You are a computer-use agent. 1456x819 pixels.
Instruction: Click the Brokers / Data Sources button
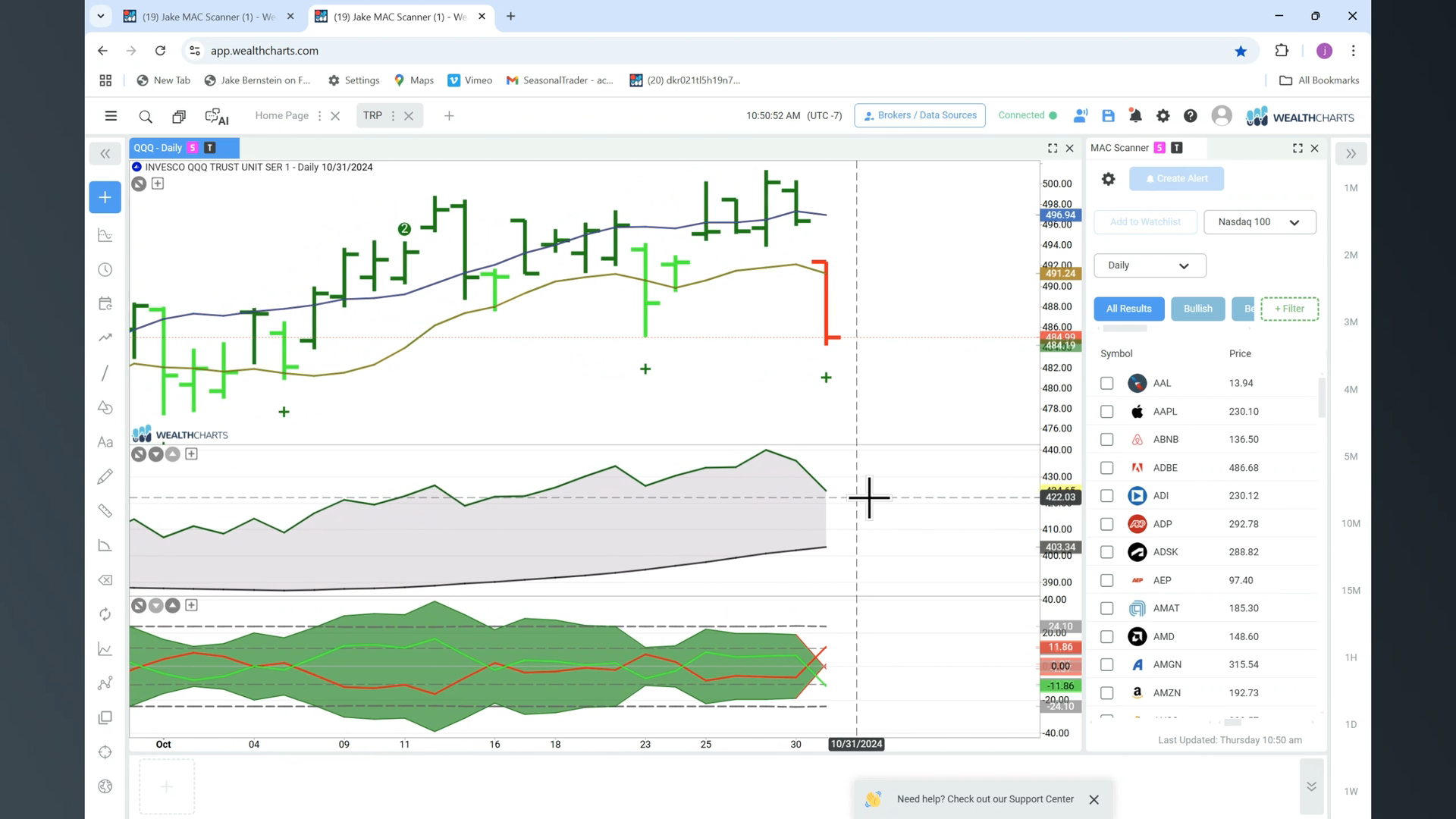point(920,115)
